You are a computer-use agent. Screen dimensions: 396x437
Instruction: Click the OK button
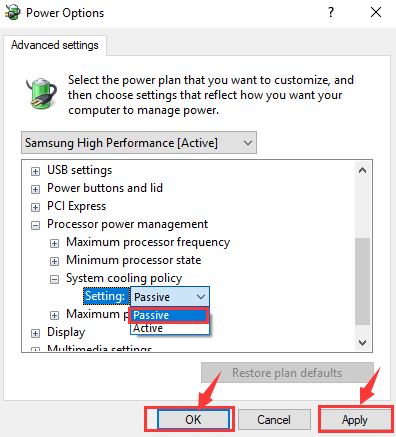point(193,419)
